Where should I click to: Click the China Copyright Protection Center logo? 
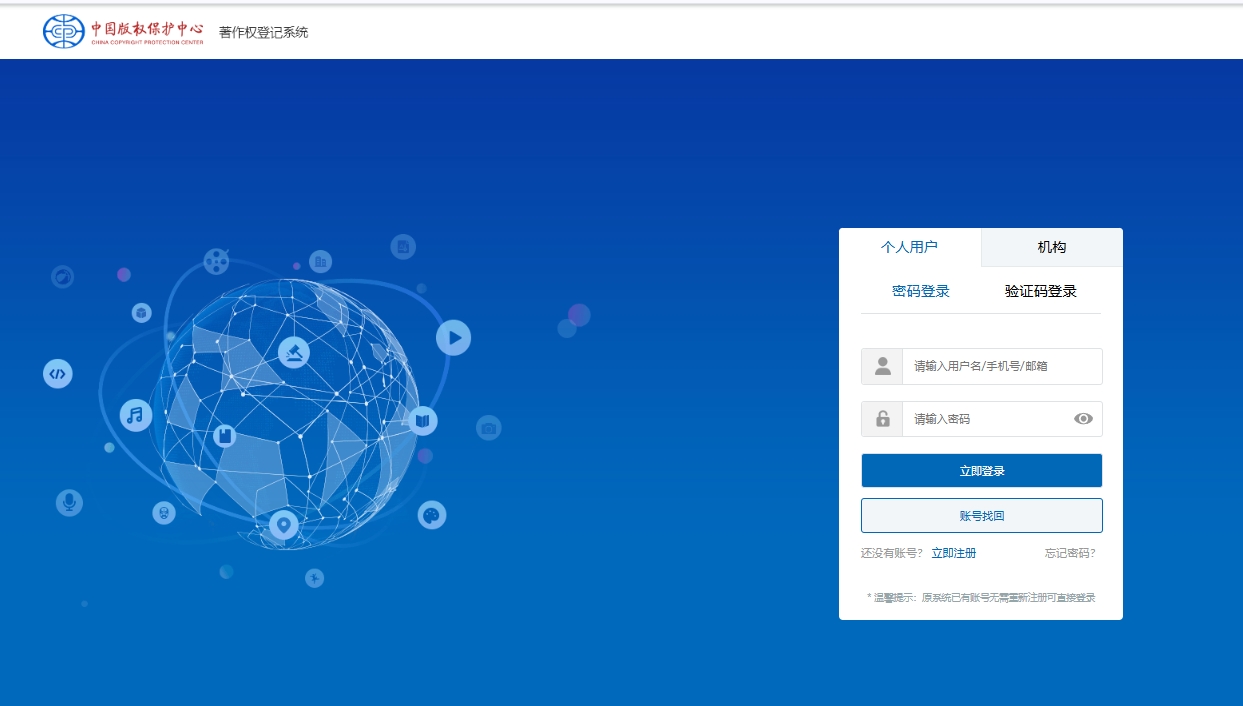[123, 31]
